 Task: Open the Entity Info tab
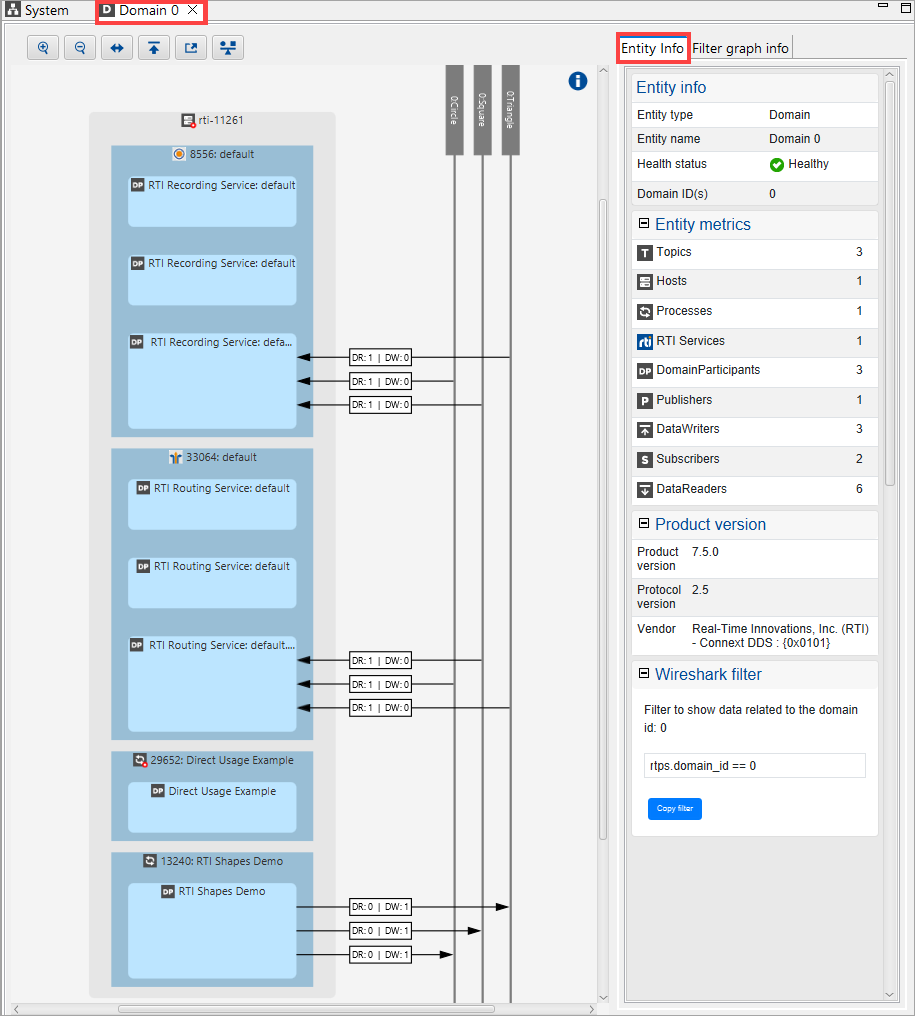click(652, 49)
